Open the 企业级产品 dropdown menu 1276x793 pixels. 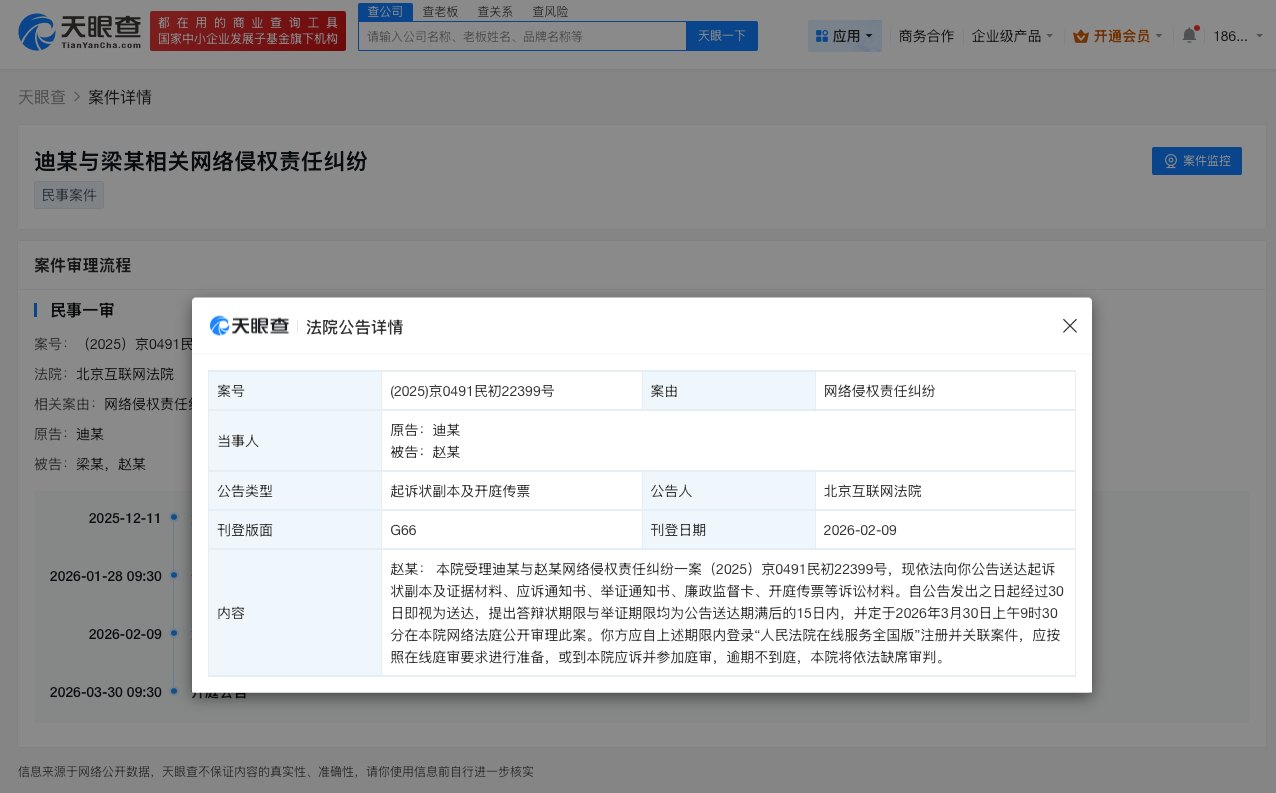pos(1012,34)
